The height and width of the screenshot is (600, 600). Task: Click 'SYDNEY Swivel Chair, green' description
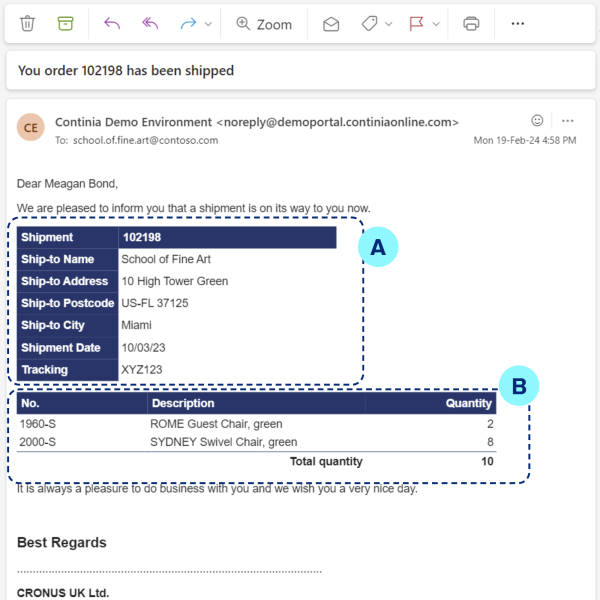point(223,442)
